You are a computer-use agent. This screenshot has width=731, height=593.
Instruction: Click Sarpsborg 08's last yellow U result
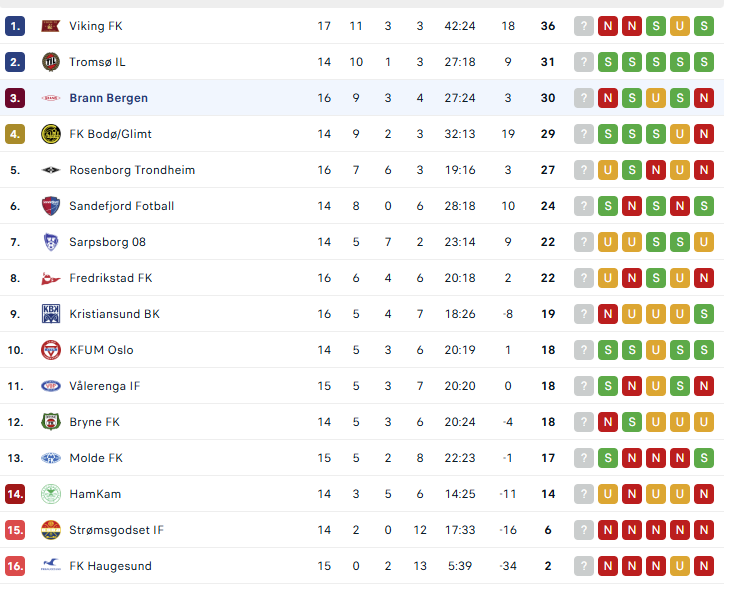tap(704, 242)
